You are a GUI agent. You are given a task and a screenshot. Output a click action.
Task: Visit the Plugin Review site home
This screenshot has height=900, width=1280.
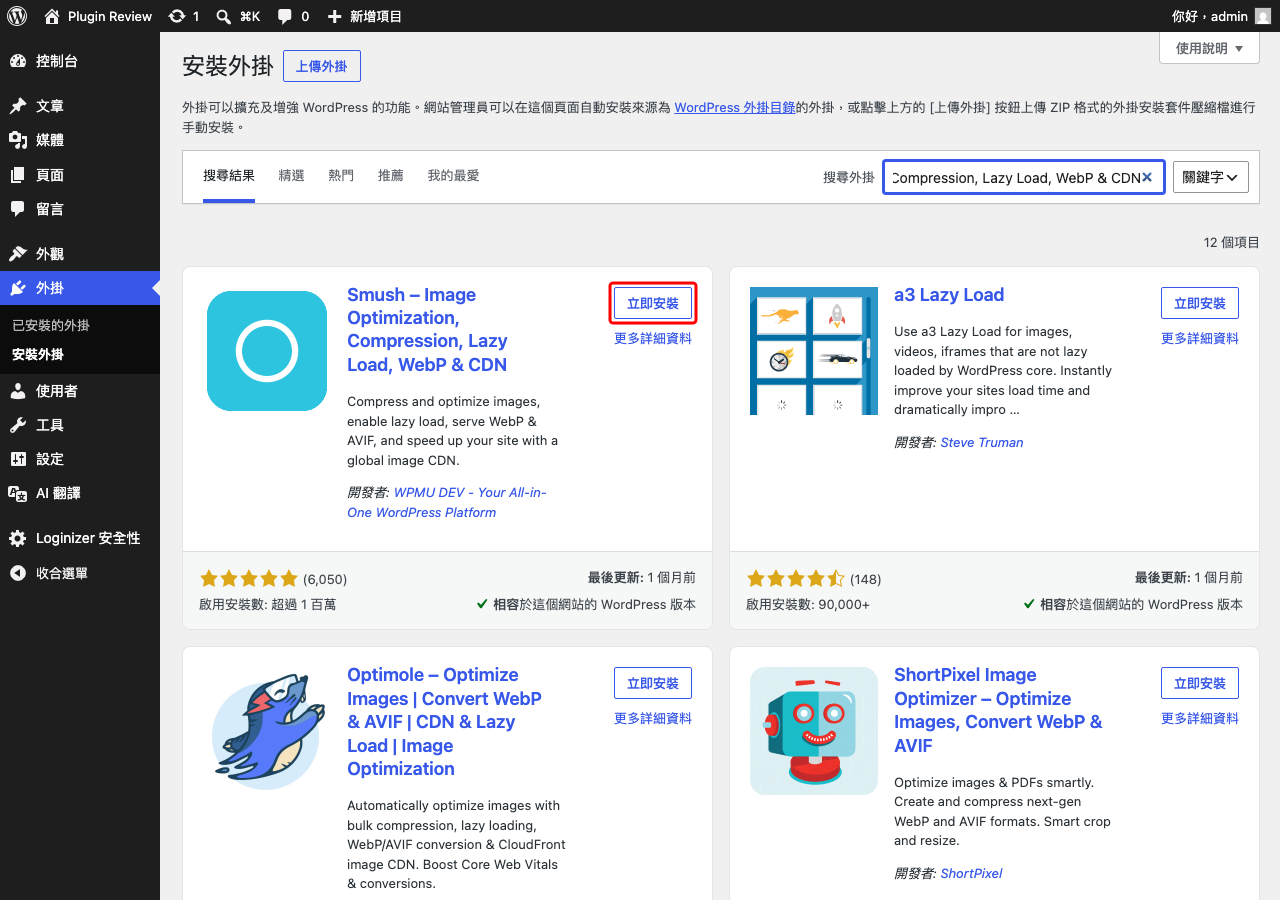point(98,16)
